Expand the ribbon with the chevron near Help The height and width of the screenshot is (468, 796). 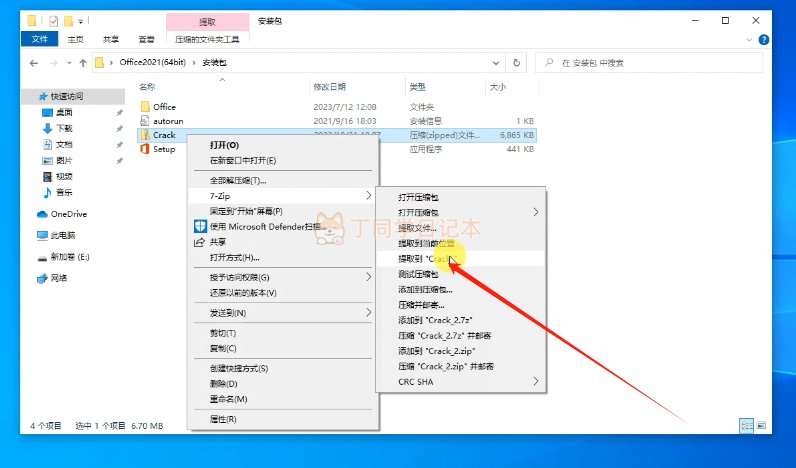749,40
